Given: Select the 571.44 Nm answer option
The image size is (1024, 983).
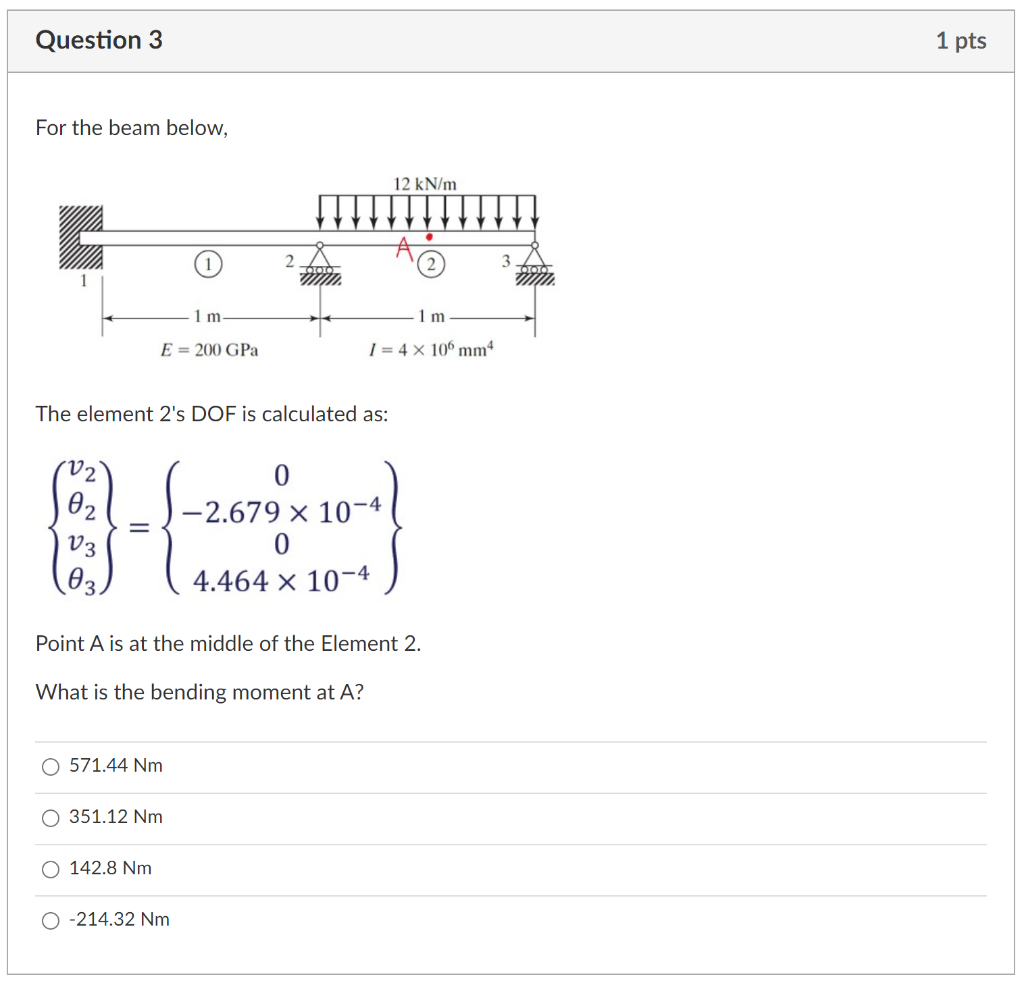Looking at the screenshot, I should coord(50,767).
